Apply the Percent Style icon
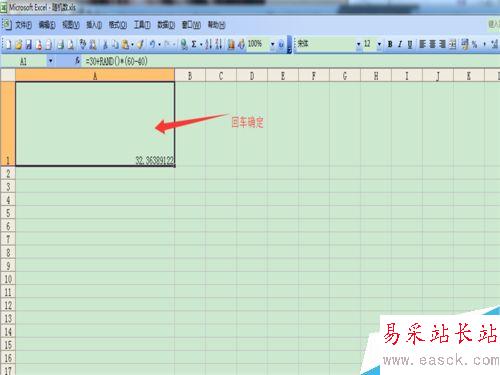This screenshot has width=500, height=375. pos(474,44)
